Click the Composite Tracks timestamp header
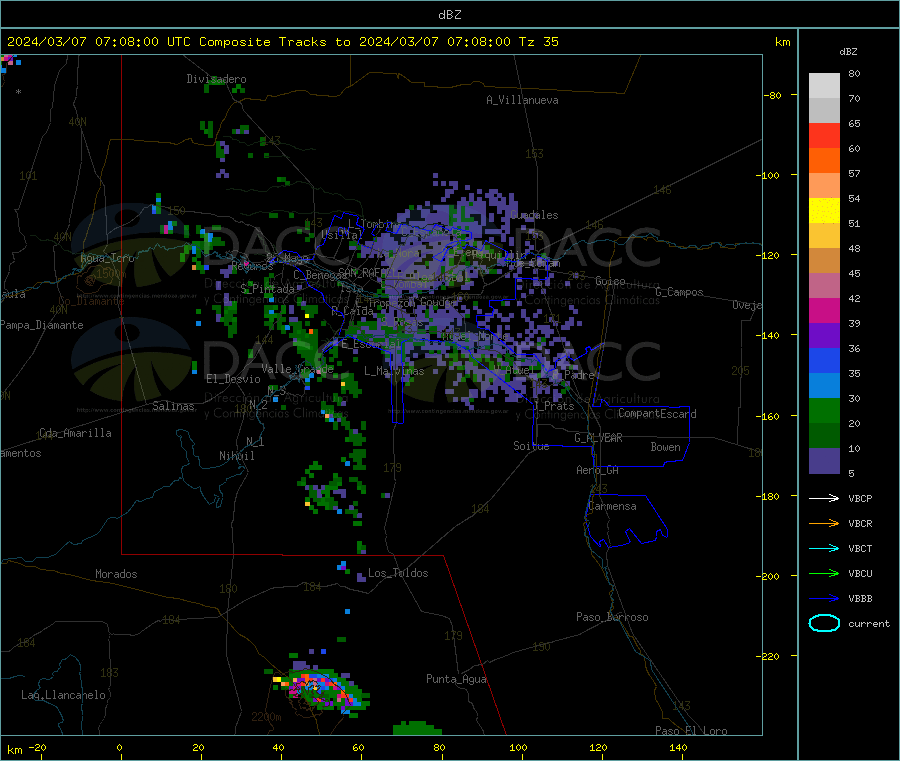The width and height of the screenshot is (900, 761). [x=282, y=42]
